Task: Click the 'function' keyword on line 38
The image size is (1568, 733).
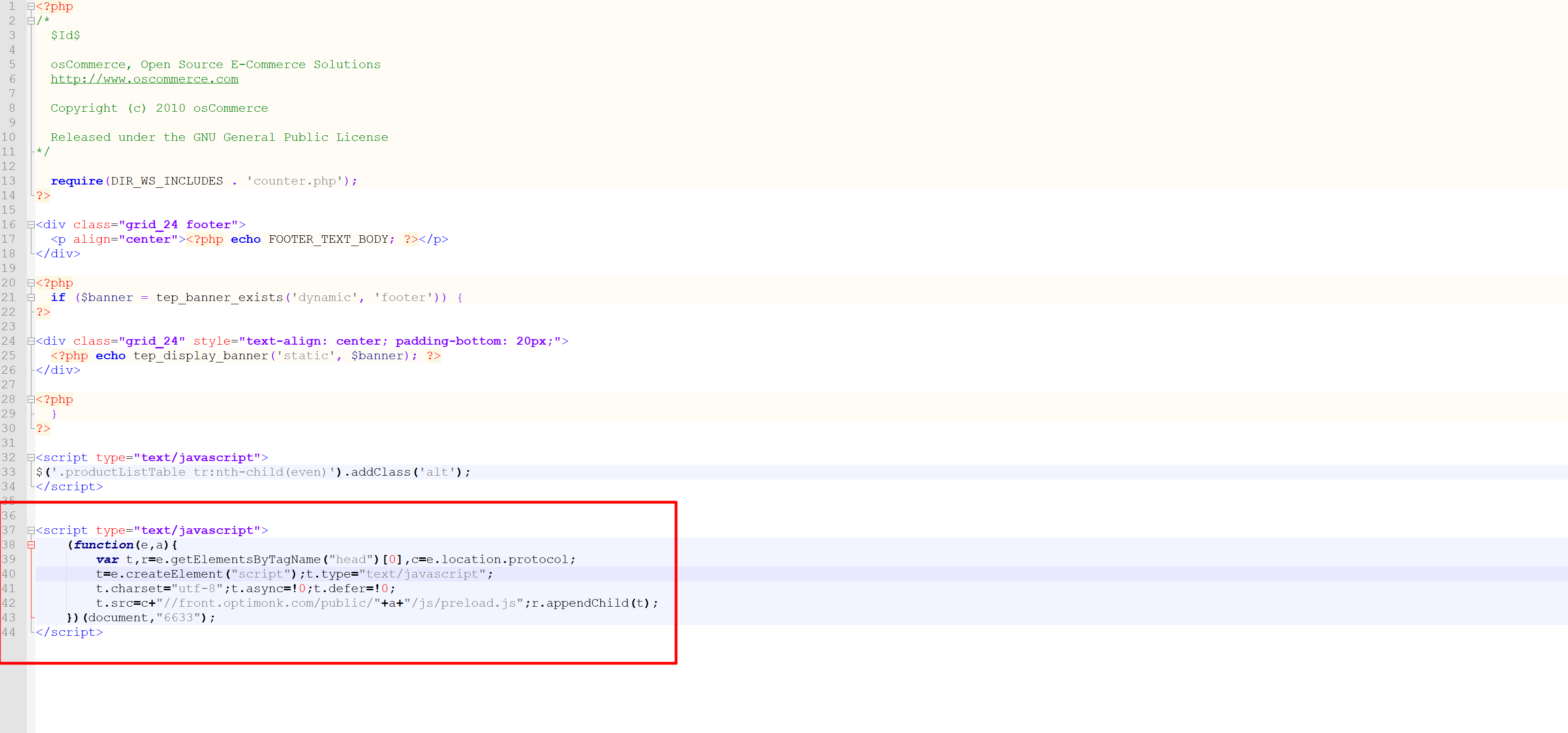Action: (x=103, y=545)
